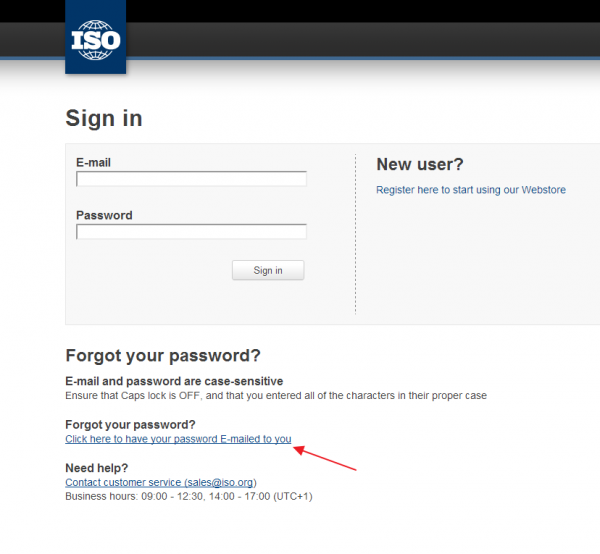The height and width of the screenshot is (554, 600).
Task: Click the dotted vertical divider line
Action: pos(355,234)
